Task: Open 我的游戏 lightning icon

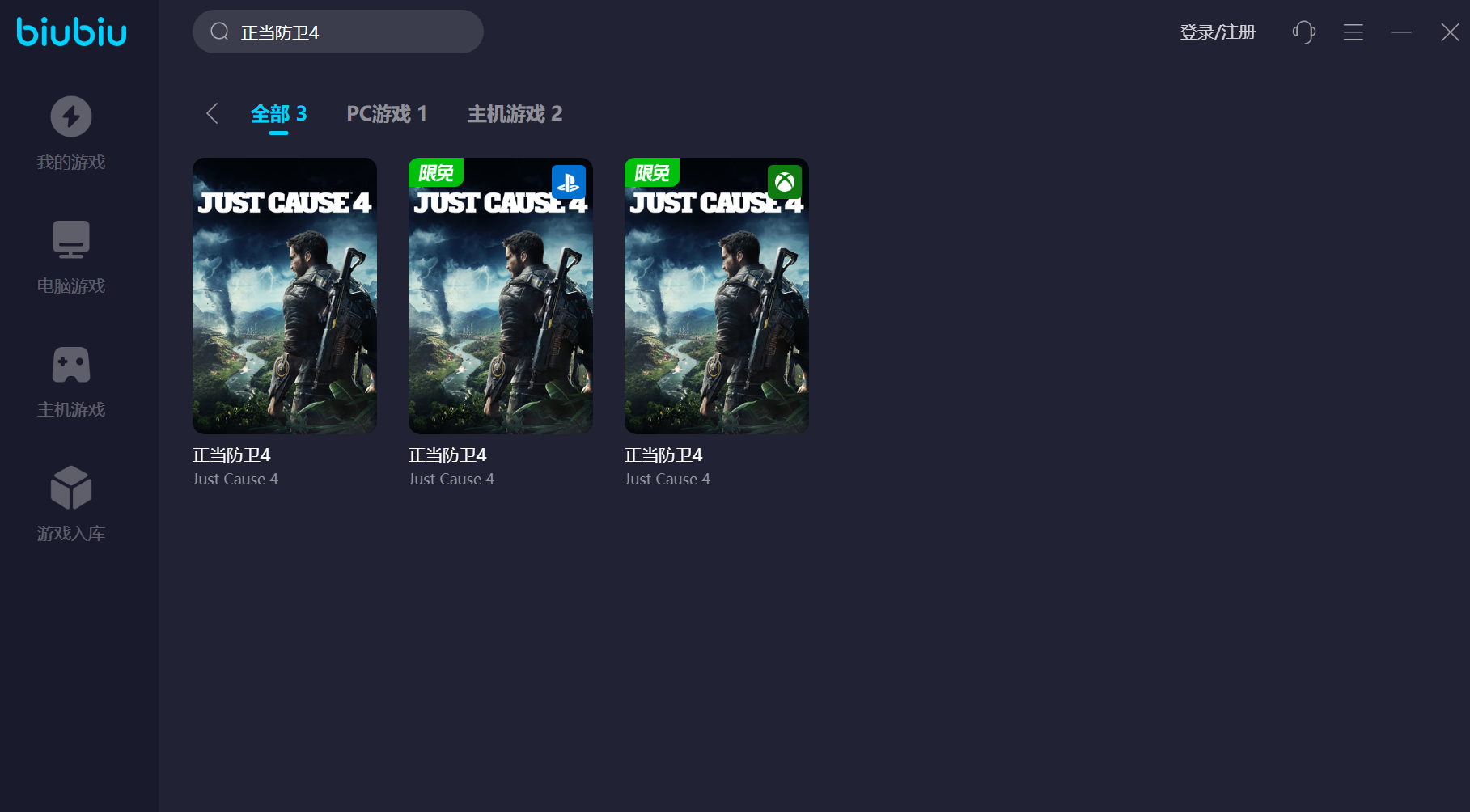Action: (71, 116)
